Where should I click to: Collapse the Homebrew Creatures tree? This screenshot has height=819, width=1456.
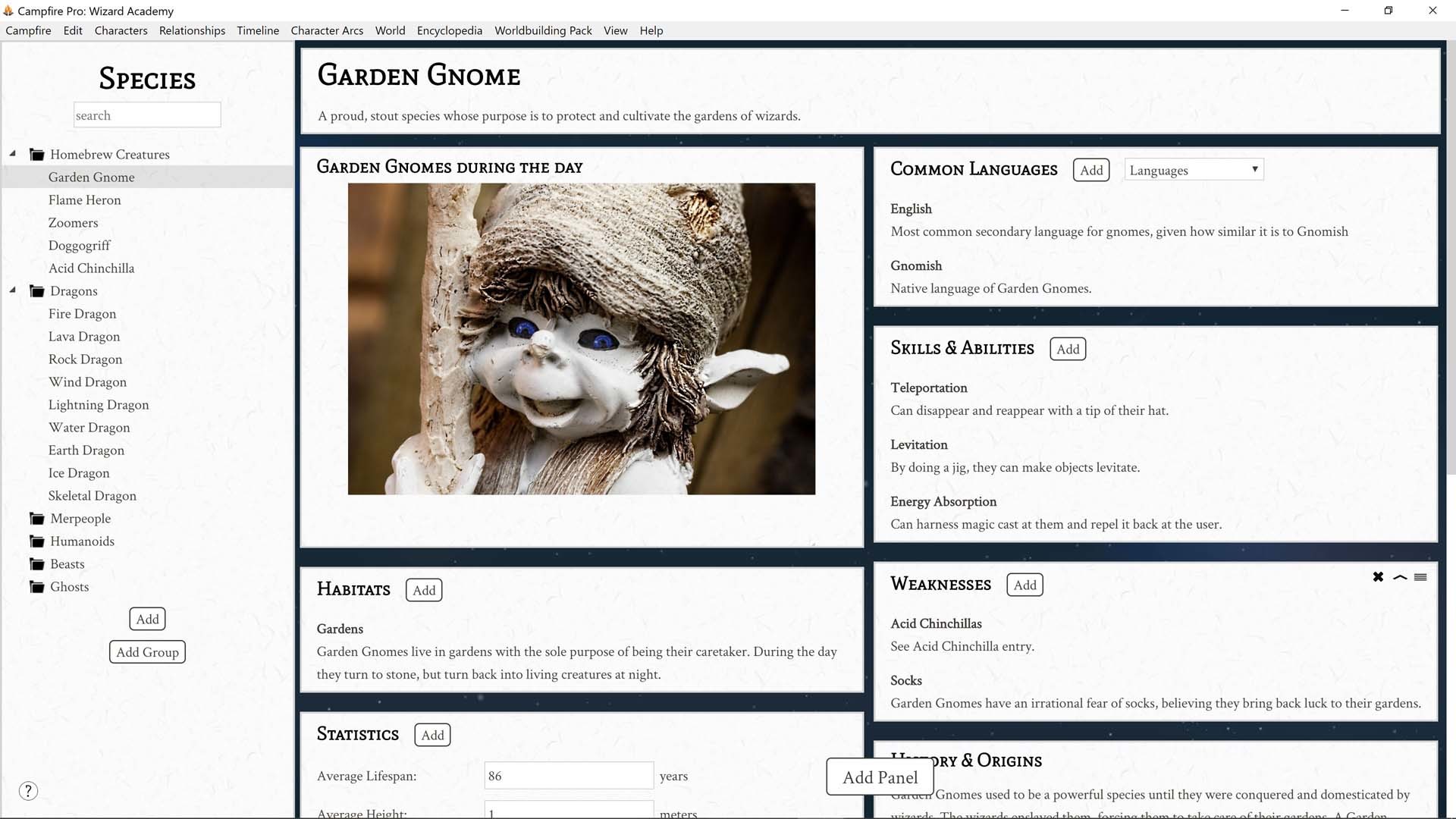tap(12, 152)
